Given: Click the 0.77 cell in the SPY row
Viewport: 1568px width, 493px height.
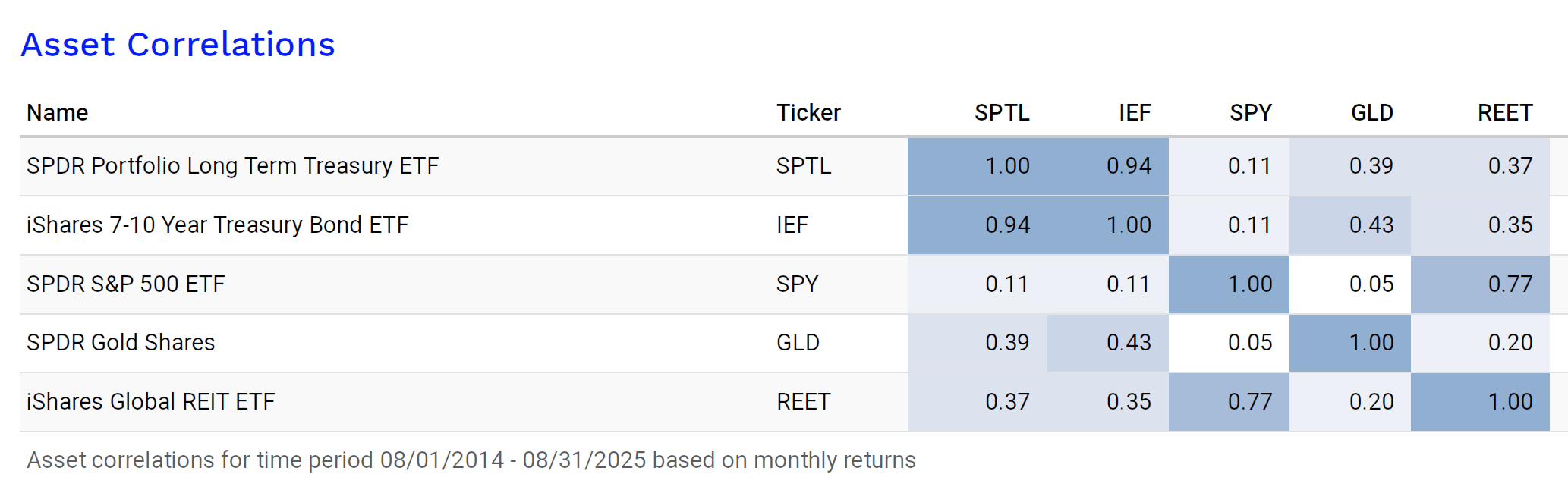Looking at the screenshot, I should point(1510,284).
